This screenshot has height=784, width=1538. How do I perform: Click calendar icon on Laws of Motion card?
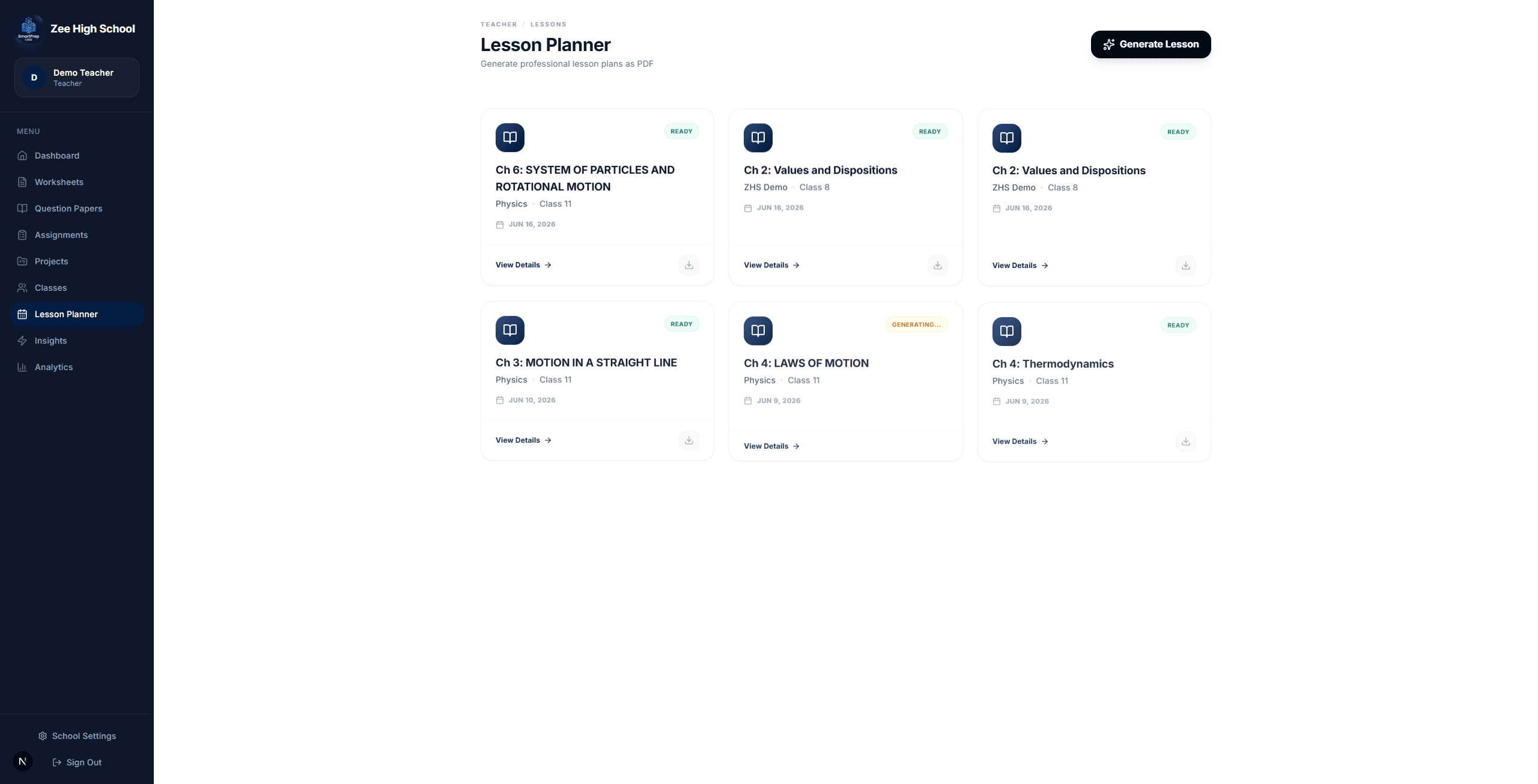748,401
